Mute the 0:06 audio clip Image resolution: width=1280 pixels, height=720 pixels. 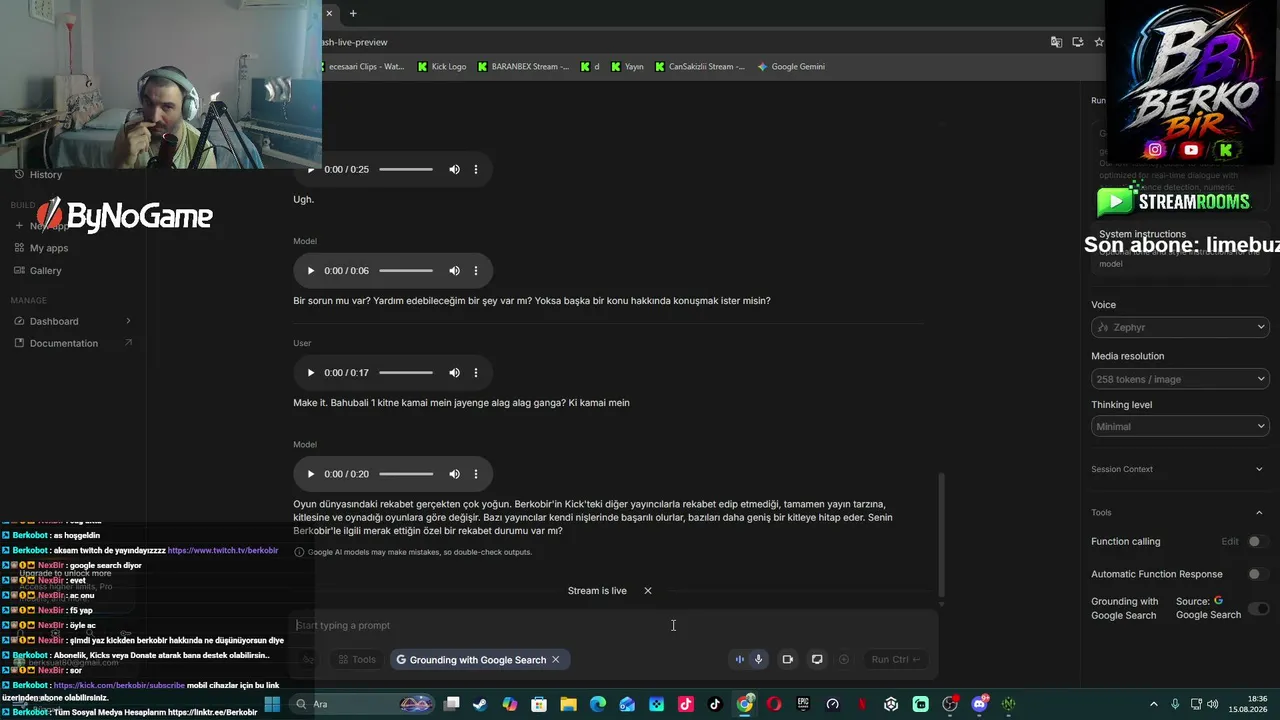click(x=454, y=271)
